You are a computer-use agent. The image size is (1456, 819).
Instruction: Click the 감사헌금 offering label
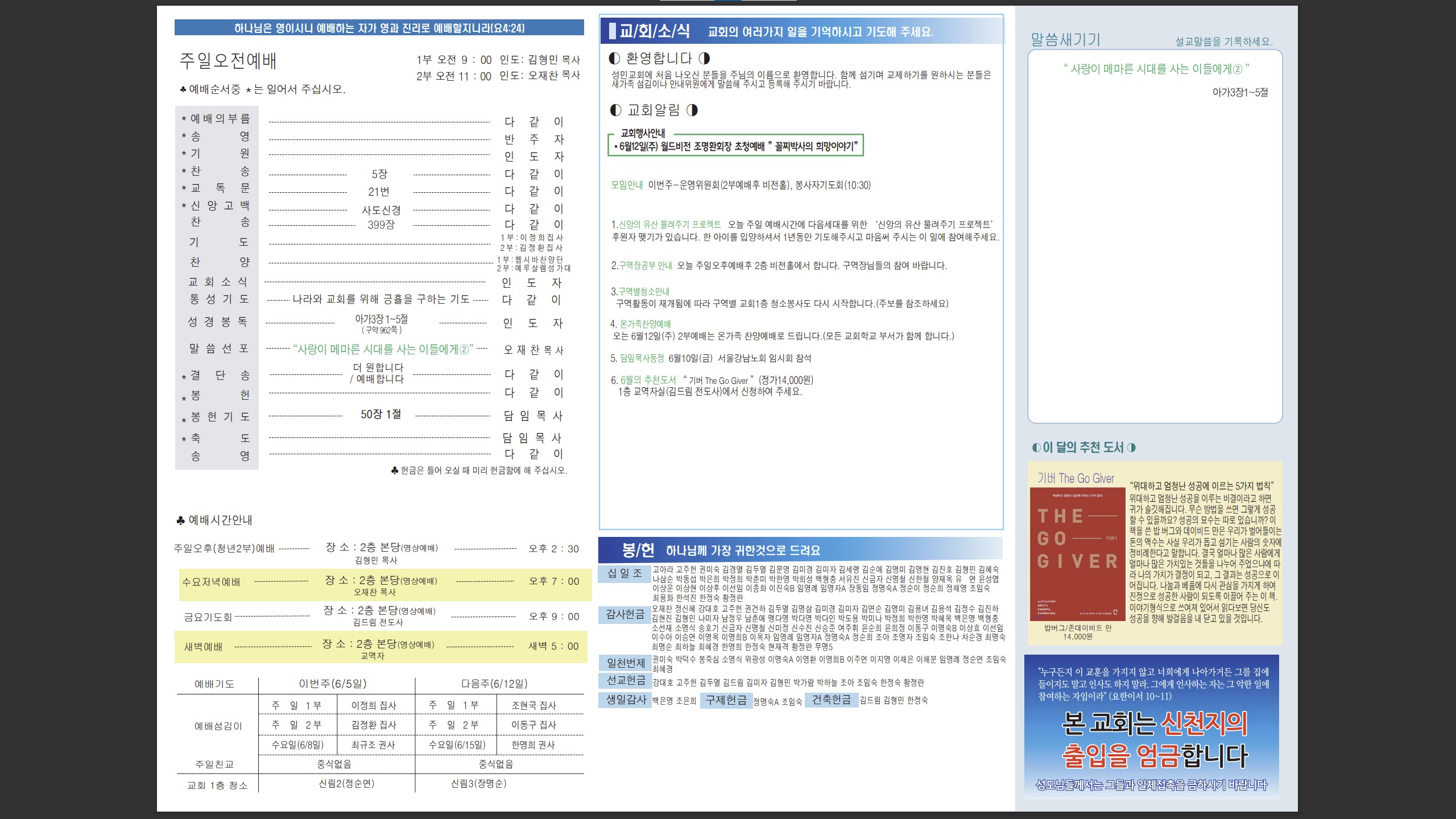[x=624, y=614]
